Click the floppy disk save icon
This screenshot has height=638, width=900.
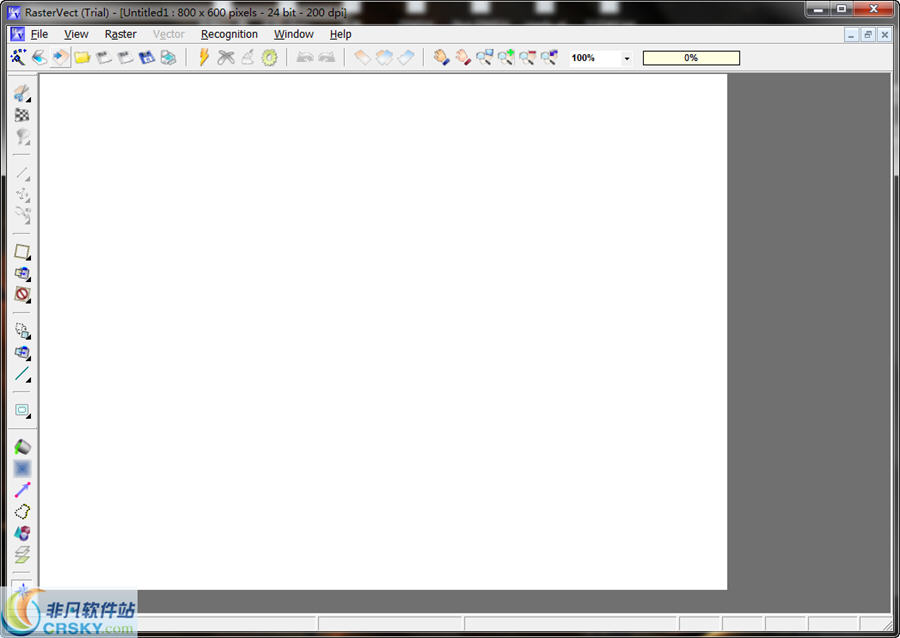pos(147,58)
